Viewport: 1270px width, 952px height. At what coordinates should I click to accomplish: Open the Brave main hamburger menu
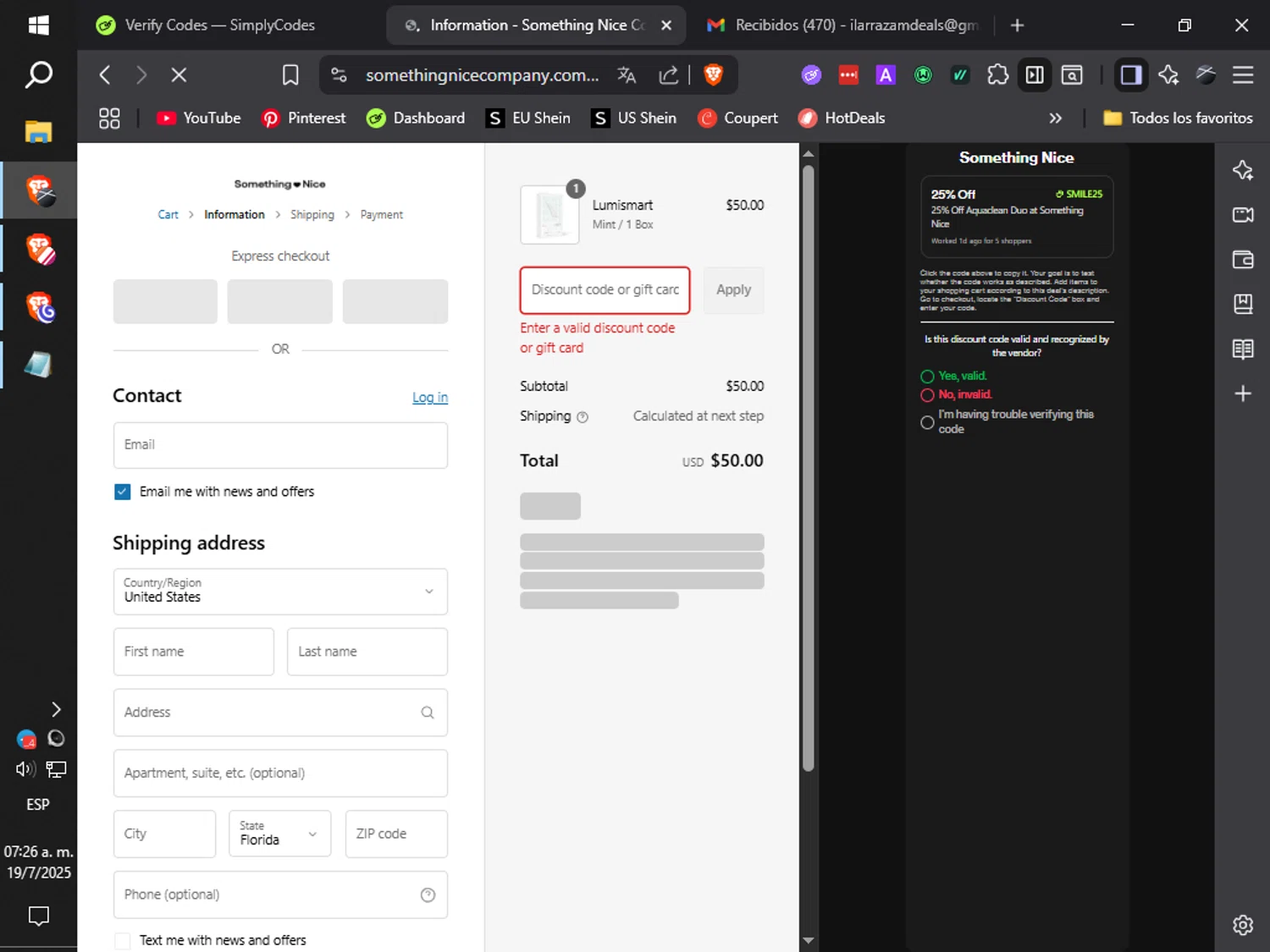(x=1243, y=75)
